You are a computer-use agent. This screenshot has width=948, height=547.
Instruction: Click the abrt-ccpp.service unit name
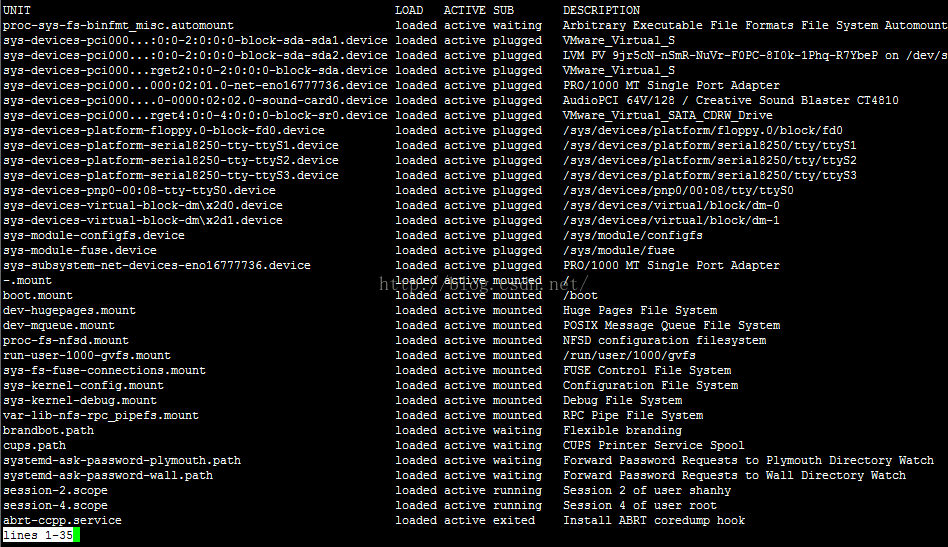(62, 520)
